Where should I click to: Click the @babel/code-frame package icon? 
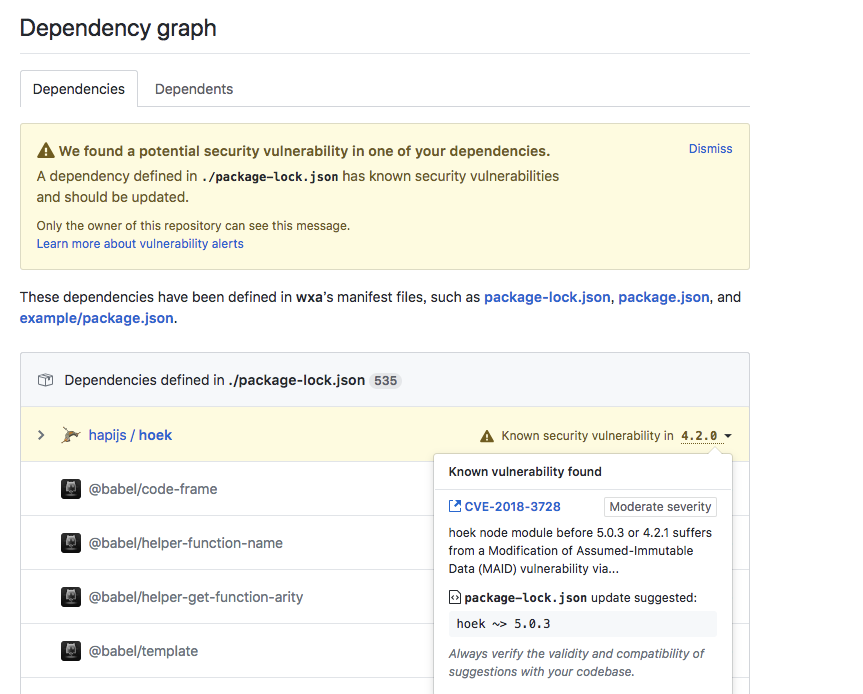70,489
